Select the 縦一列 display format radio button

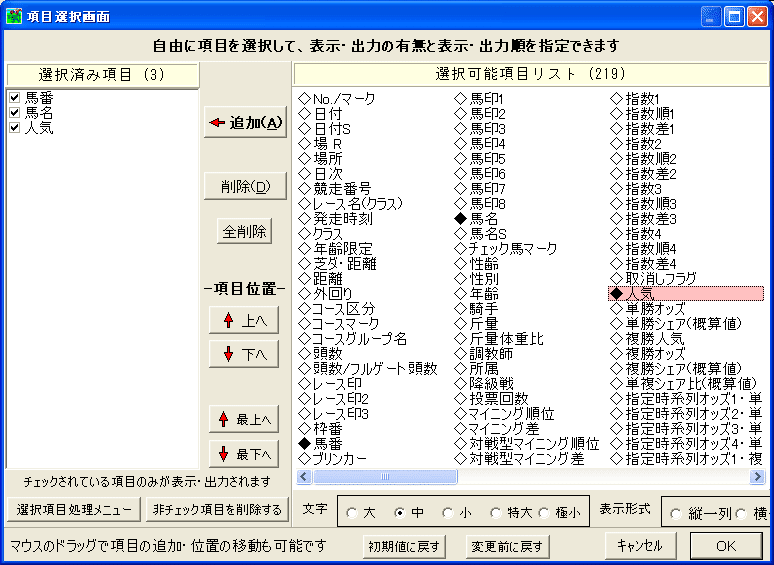pyautogui.click(x=676, y=514)
